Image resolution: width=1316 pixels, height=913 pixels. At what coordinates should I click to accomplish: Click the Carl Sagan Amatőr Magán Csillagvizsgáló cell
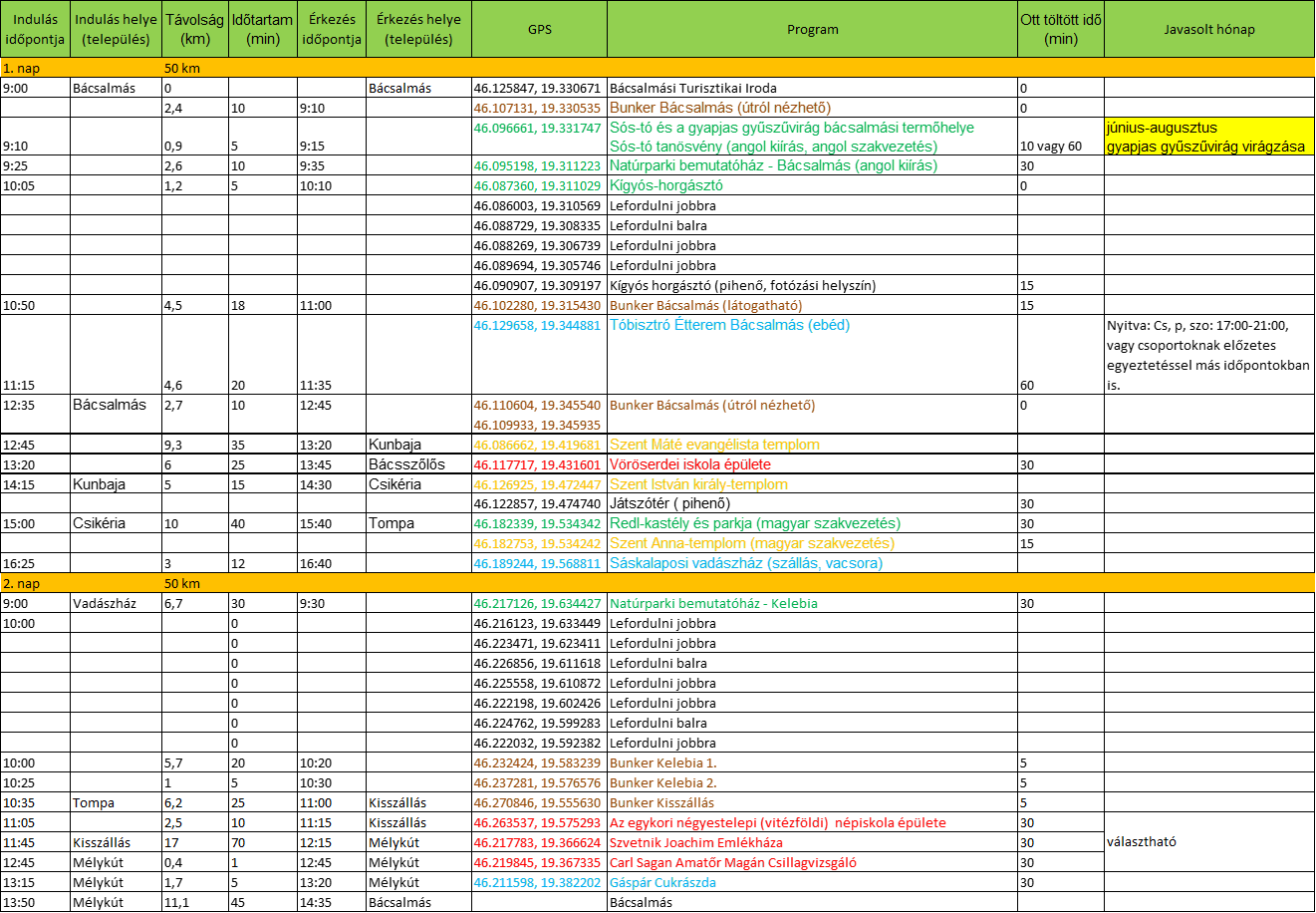[x=733, y=862]
